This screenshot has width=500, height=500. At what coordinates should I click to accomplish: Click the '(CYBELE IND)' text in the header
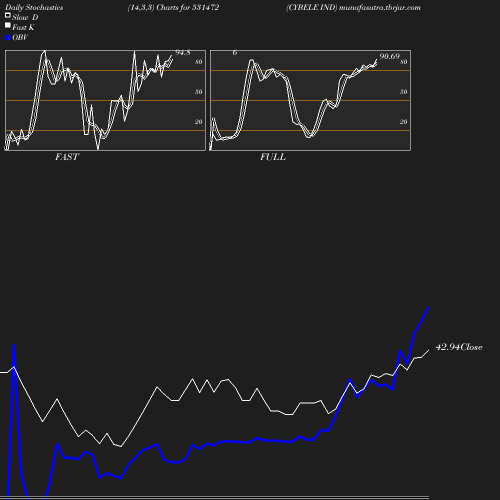[312, 7]
